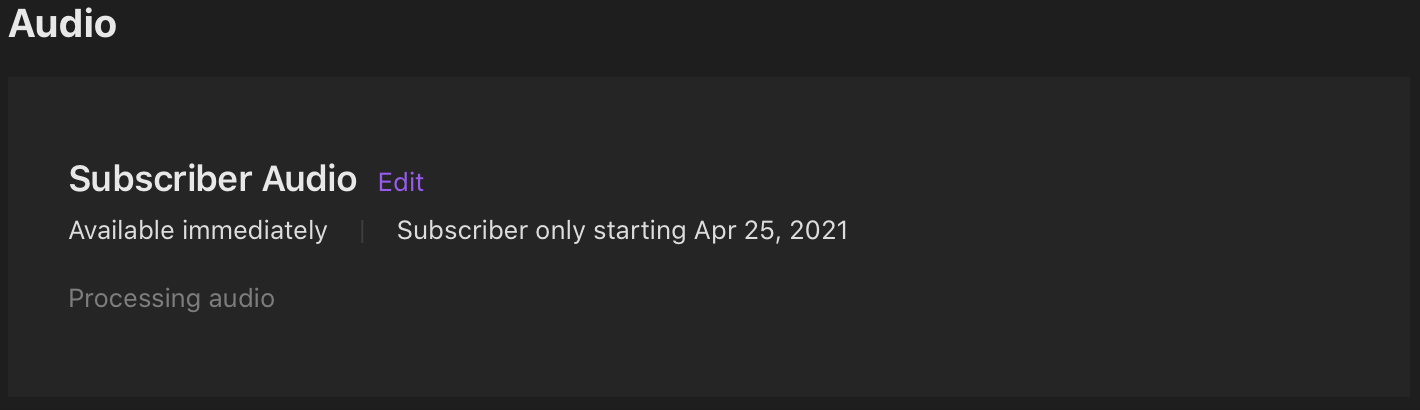Click the word immediately in availability text
Viewport: 1420px width, 410px height.
pos(254,231)
